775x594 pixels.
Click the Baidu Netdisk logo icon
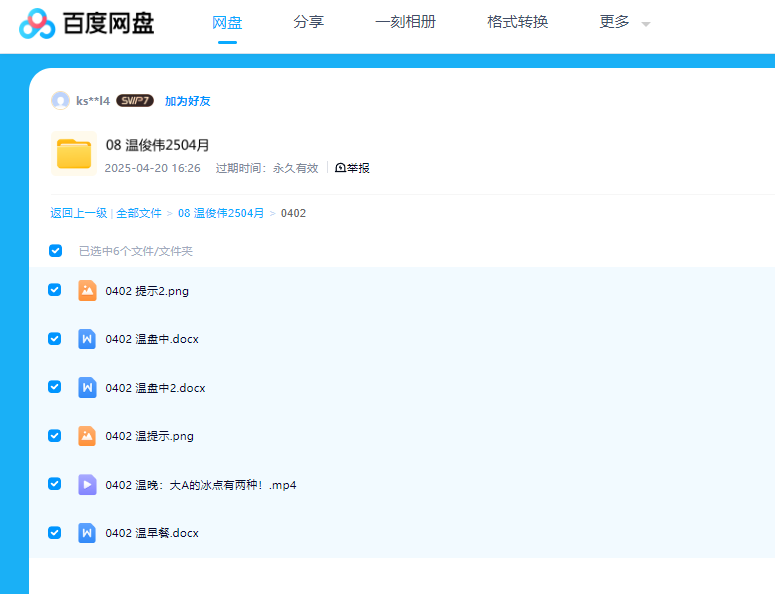pos(37,23)
